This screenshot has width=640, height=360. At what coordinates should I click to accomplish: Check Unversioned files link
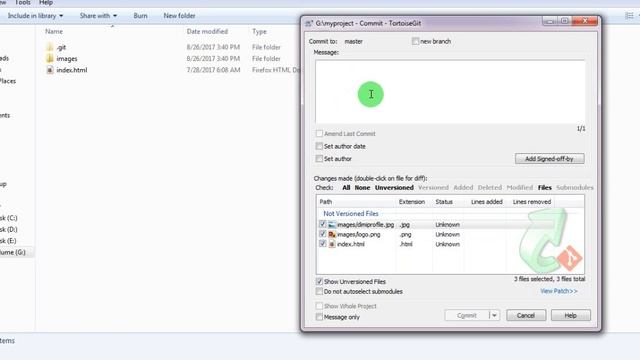point(394,188)
